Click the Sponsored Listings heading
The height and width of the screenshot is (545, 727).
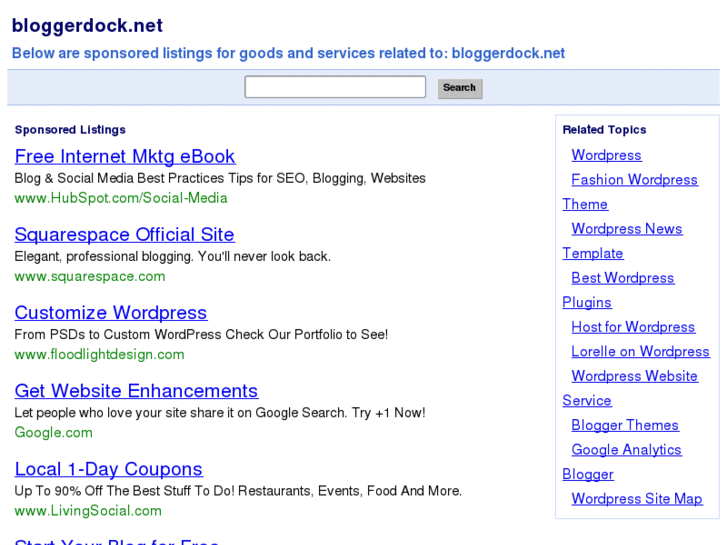pyautogui.click(x=70, y=130)
